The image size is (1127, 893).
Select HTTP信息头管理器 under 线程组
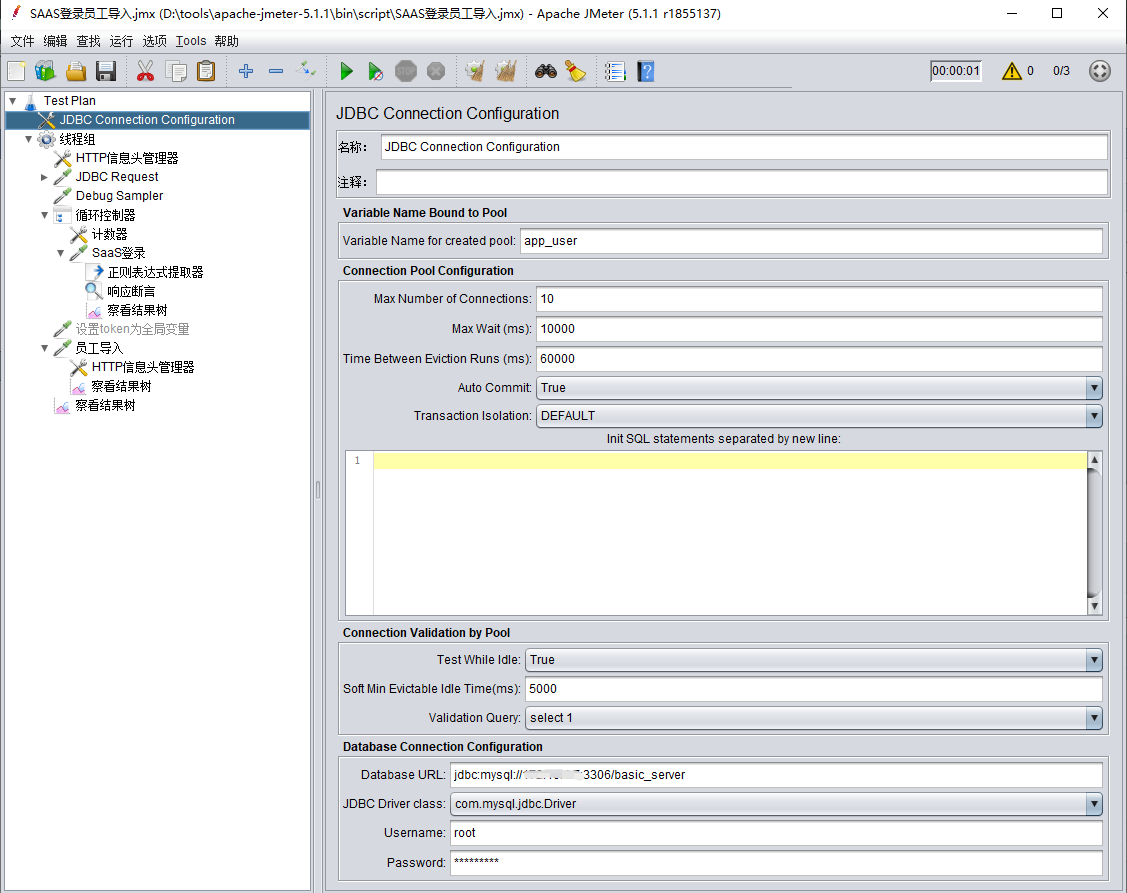[126, 158]
